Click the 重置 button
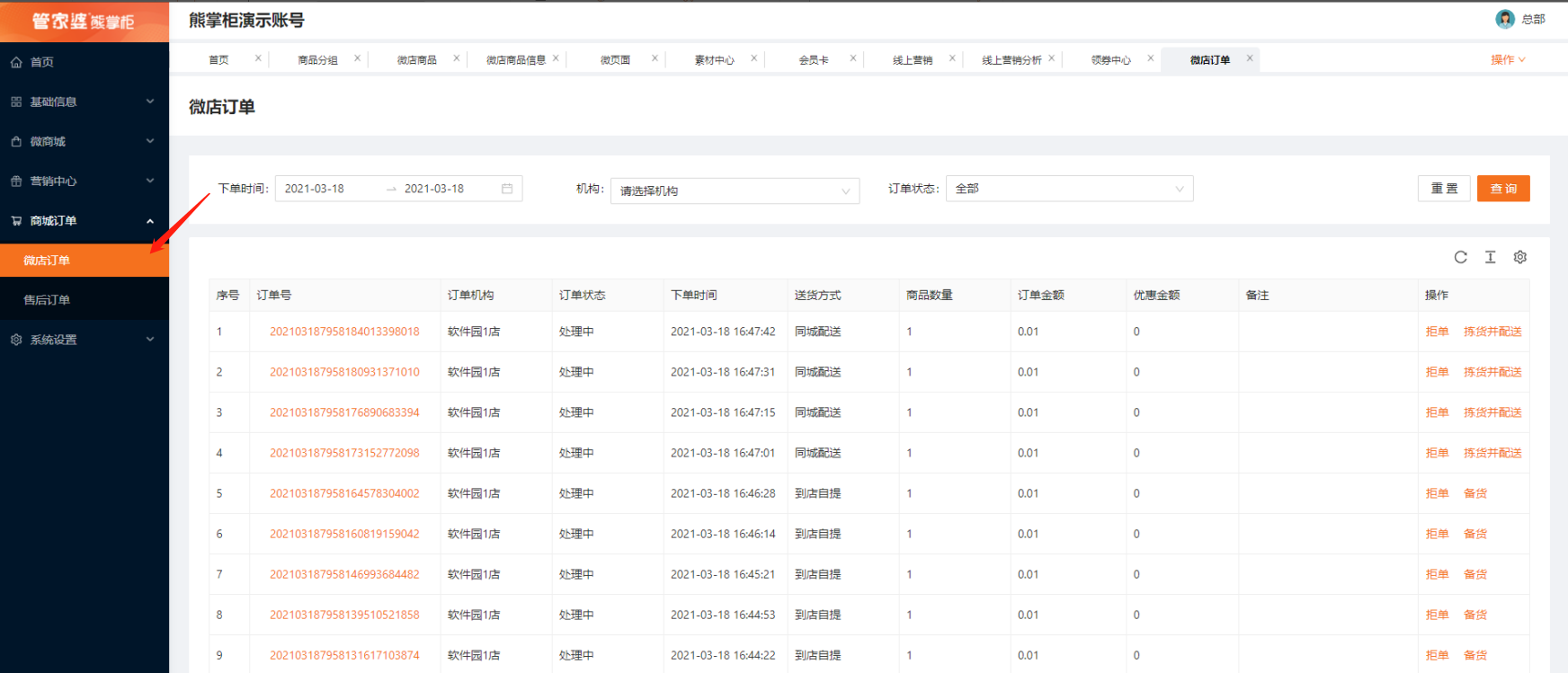This screenshot has height=673, width=1568. click(1444, 189)
